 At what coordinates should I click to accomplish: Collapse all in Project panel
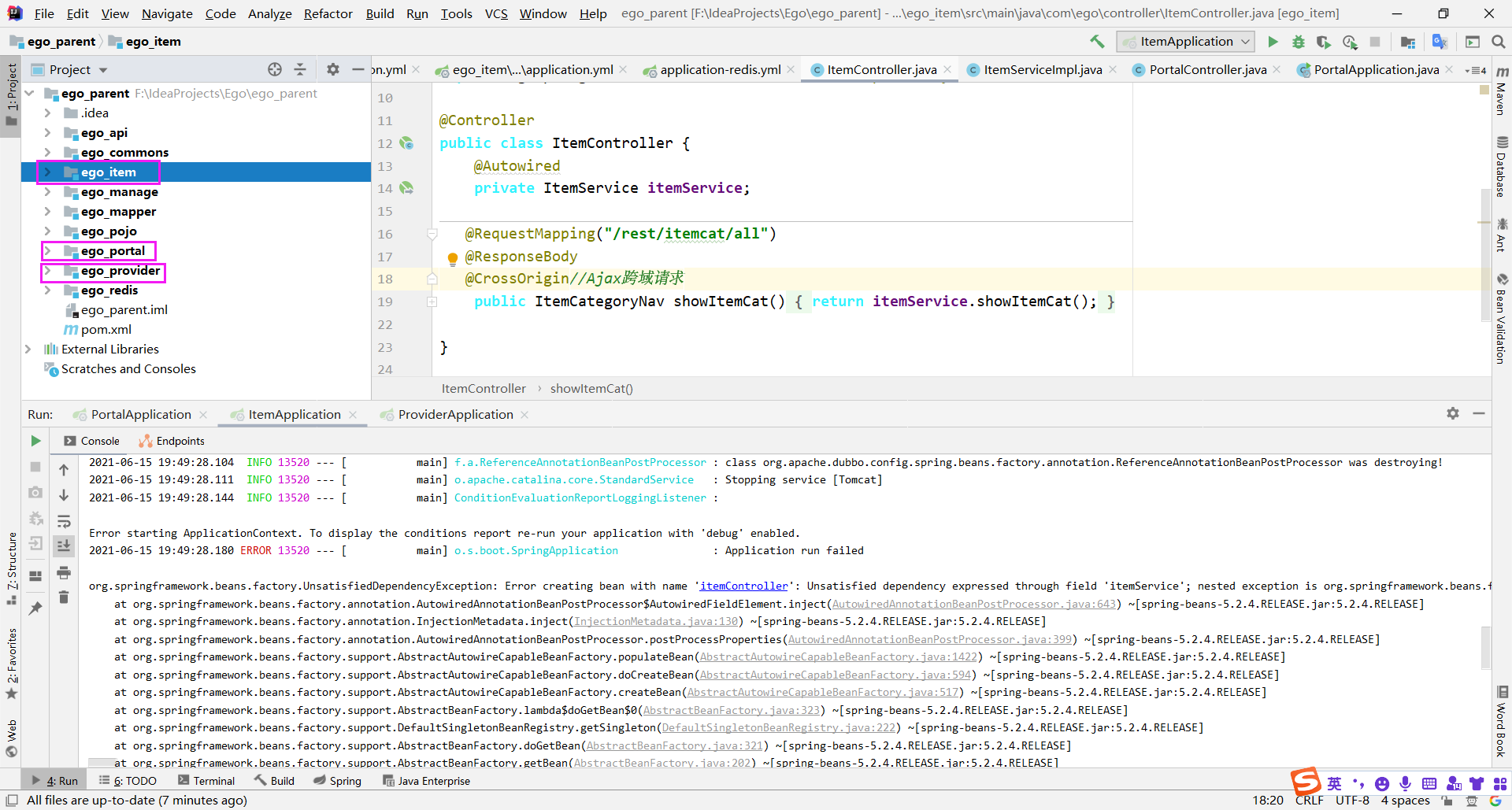click(300, 69)
